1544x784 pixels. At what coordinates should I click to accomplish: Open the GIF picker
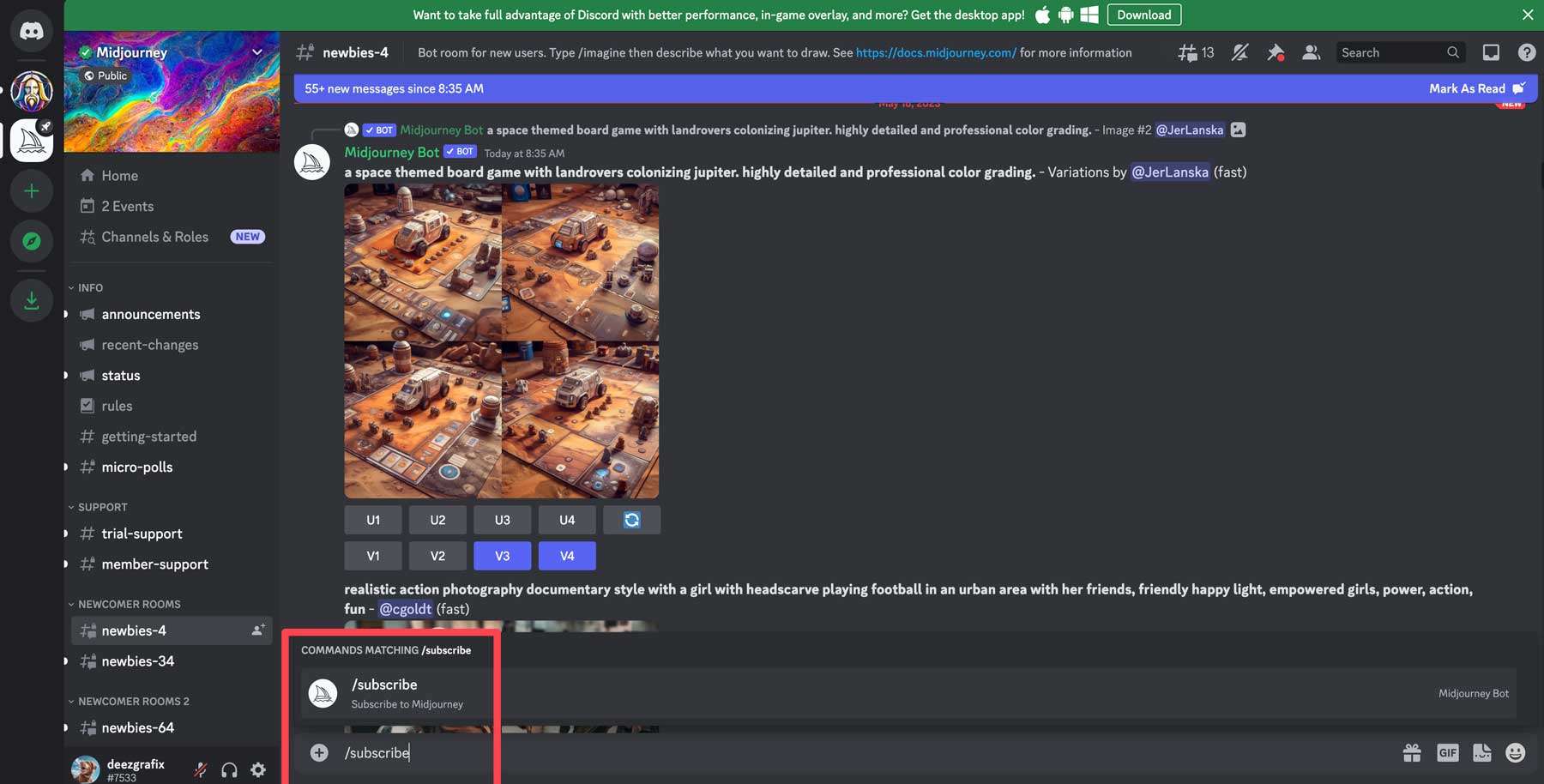click(1448, 752)
